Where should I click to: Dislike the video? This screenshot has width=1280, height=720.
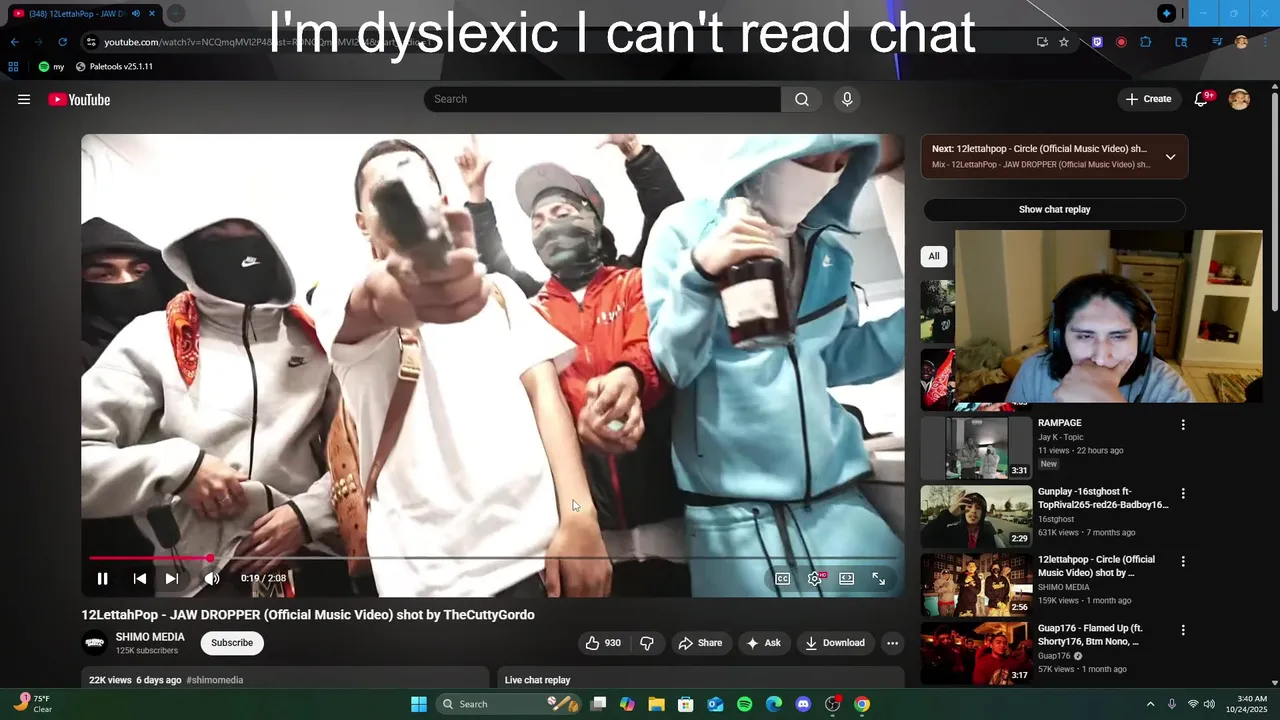(x=647, y=643)
